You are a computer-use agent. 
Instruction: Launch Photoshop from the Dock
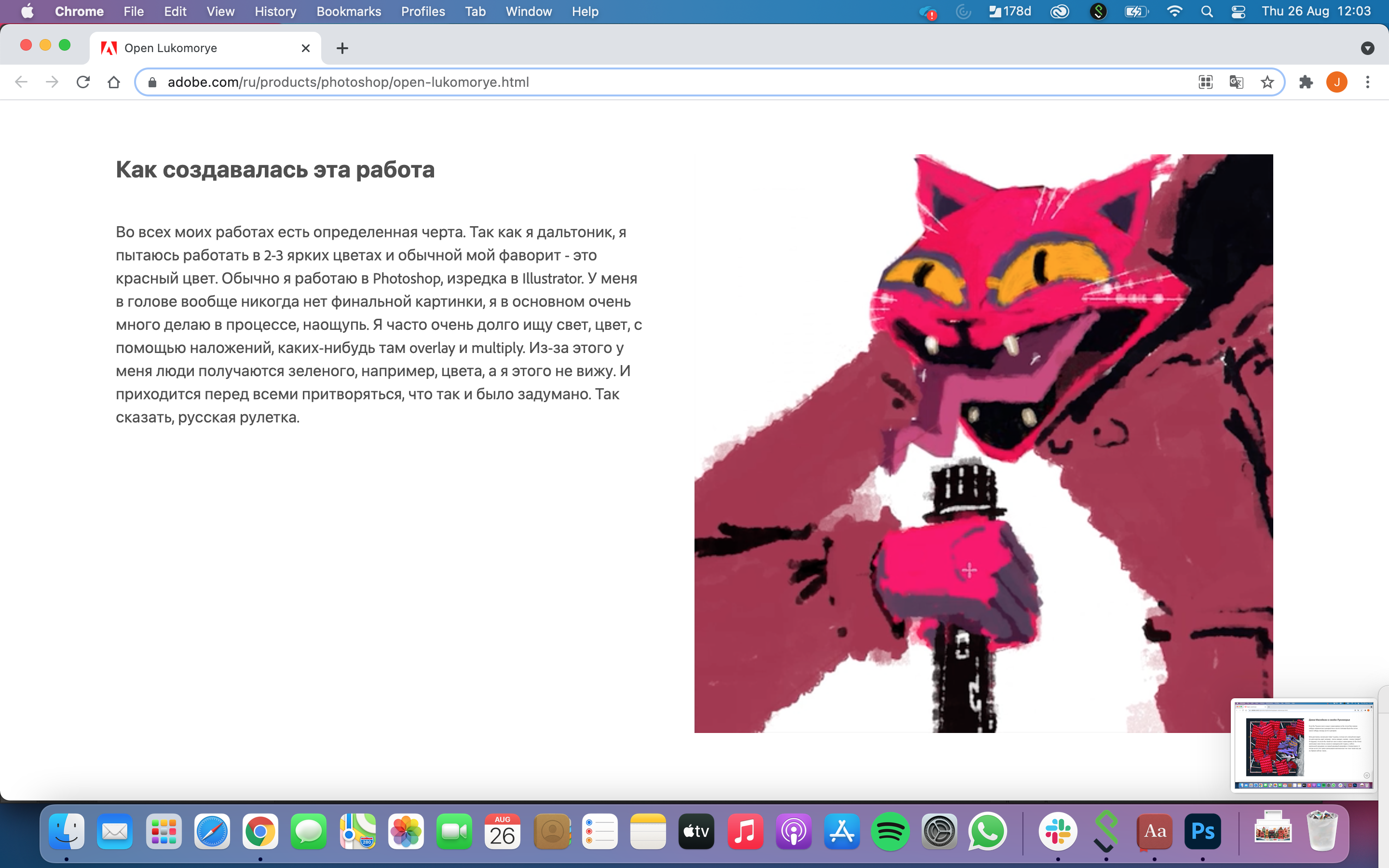coord(1202,831)
